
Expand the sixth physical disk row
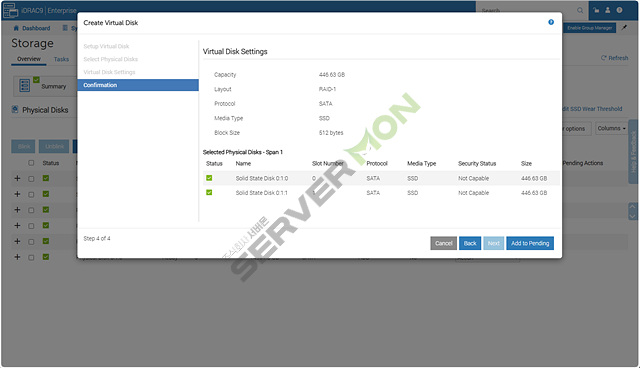tap(17, 257)
